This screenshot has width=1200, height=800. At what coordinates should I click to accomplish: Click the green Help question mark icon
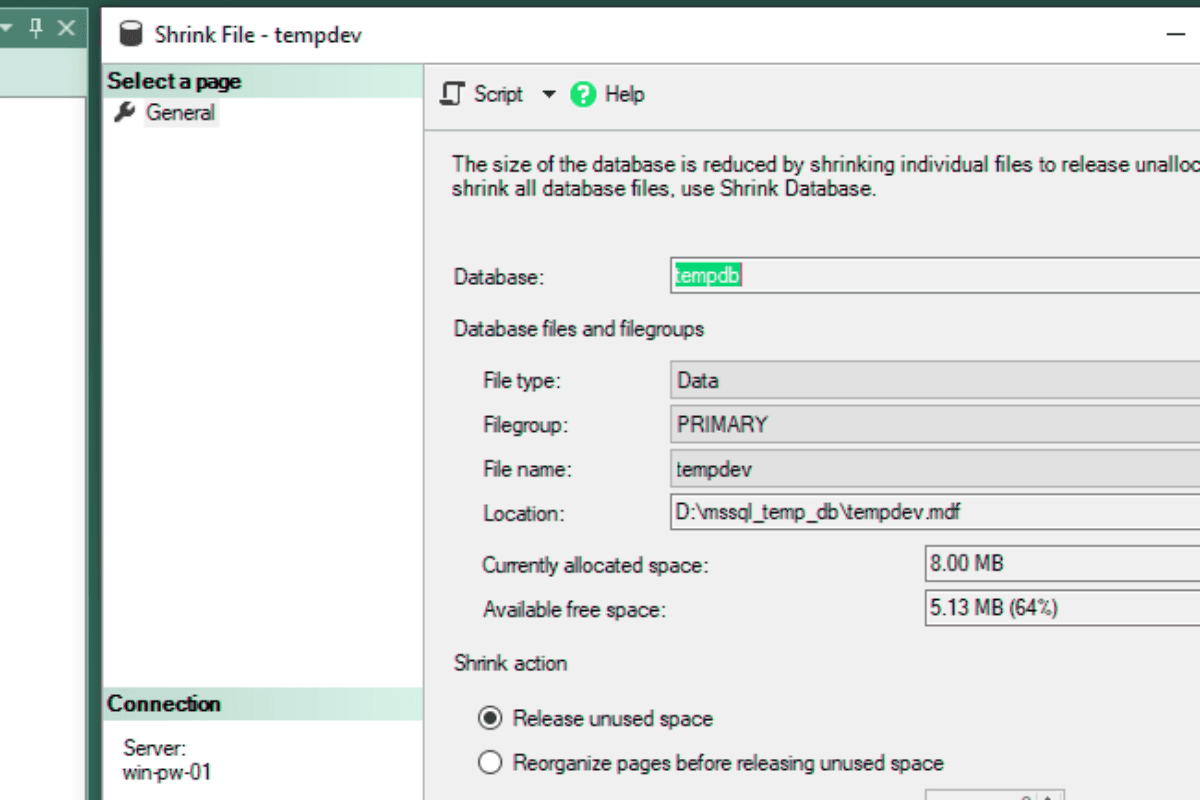pyautogui.click(x=583, y=94)
